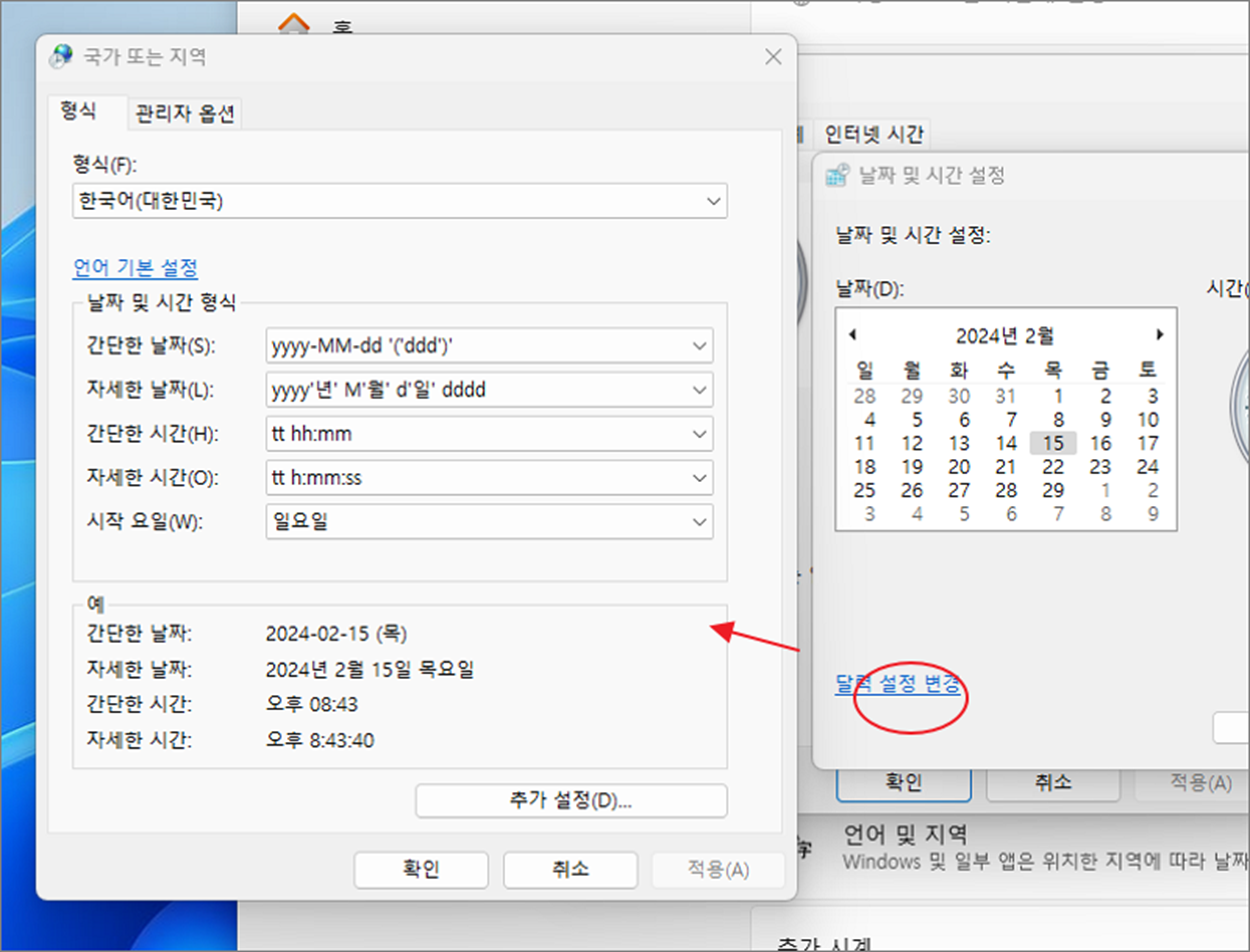Select day 27 in the calendar
1250x952 pixels.
pos(959,491)
